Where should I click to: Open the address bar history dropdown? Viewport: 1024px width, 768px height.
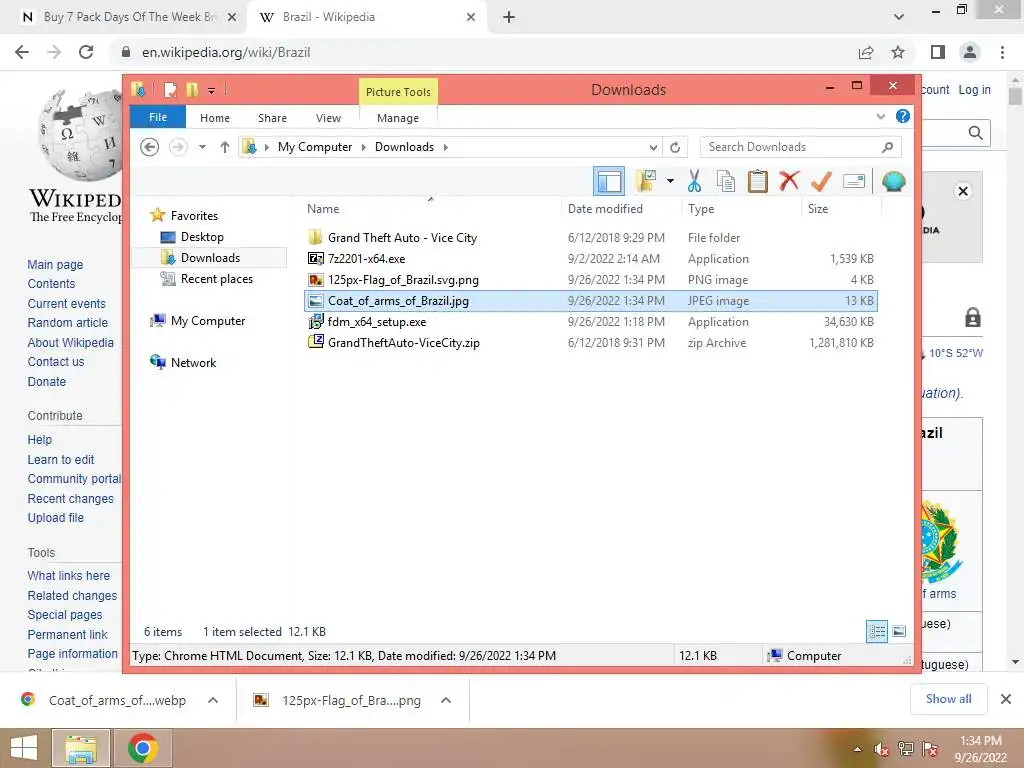tap(652, 148)
